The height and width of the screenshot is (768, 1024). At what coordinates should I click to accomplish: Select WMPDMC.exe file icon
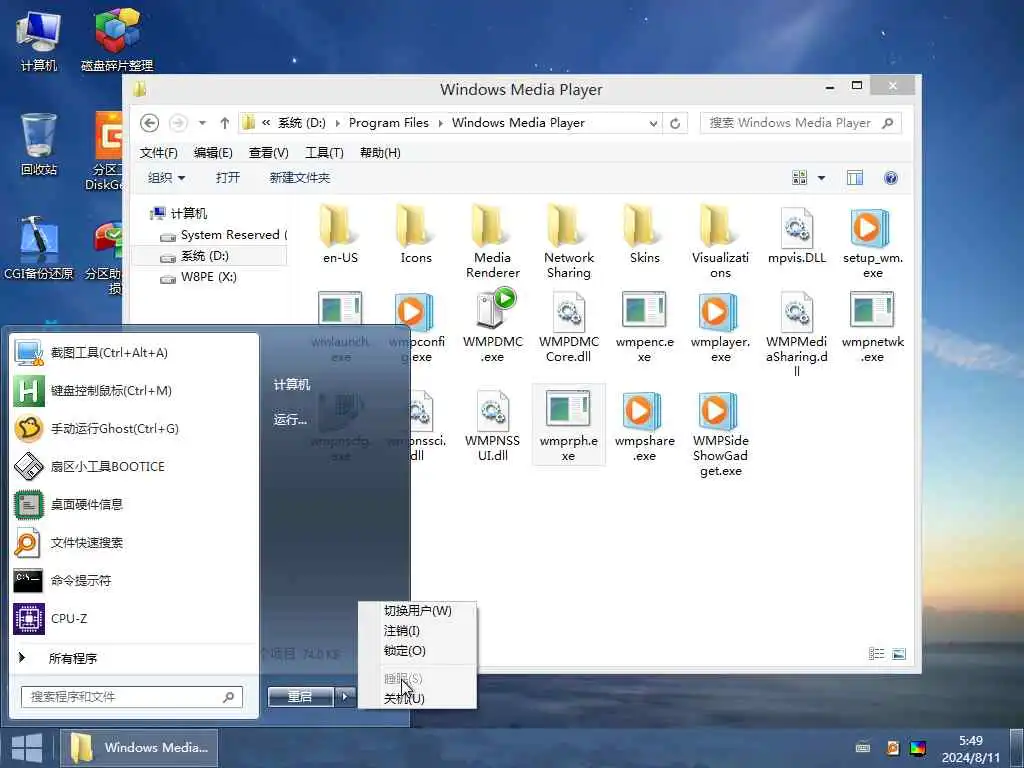[x=495, y=309]
